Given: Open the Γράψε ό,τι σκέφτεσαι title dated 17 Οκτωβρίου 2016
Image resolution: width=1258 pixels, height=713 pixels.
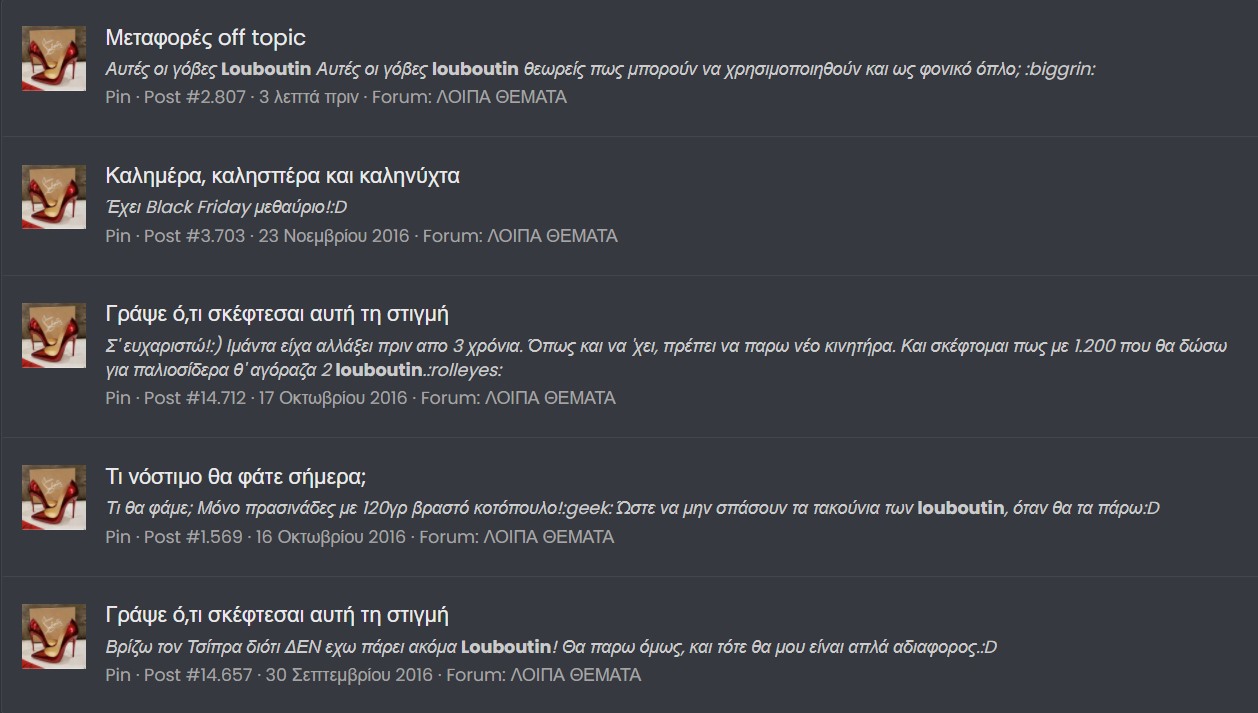Looking at the screenshot, I should click(x=277, y=314).
